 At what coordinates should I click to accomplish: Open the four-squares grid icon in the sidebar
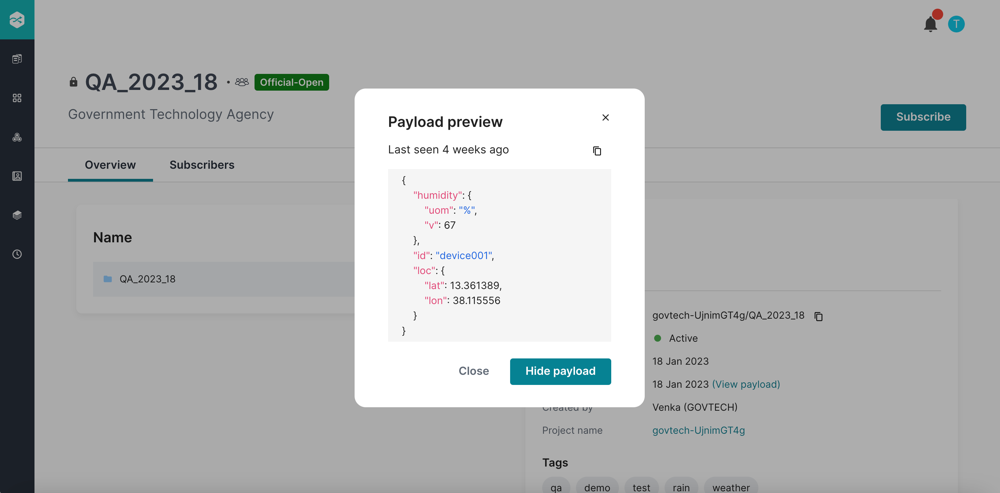coord(17,98)
